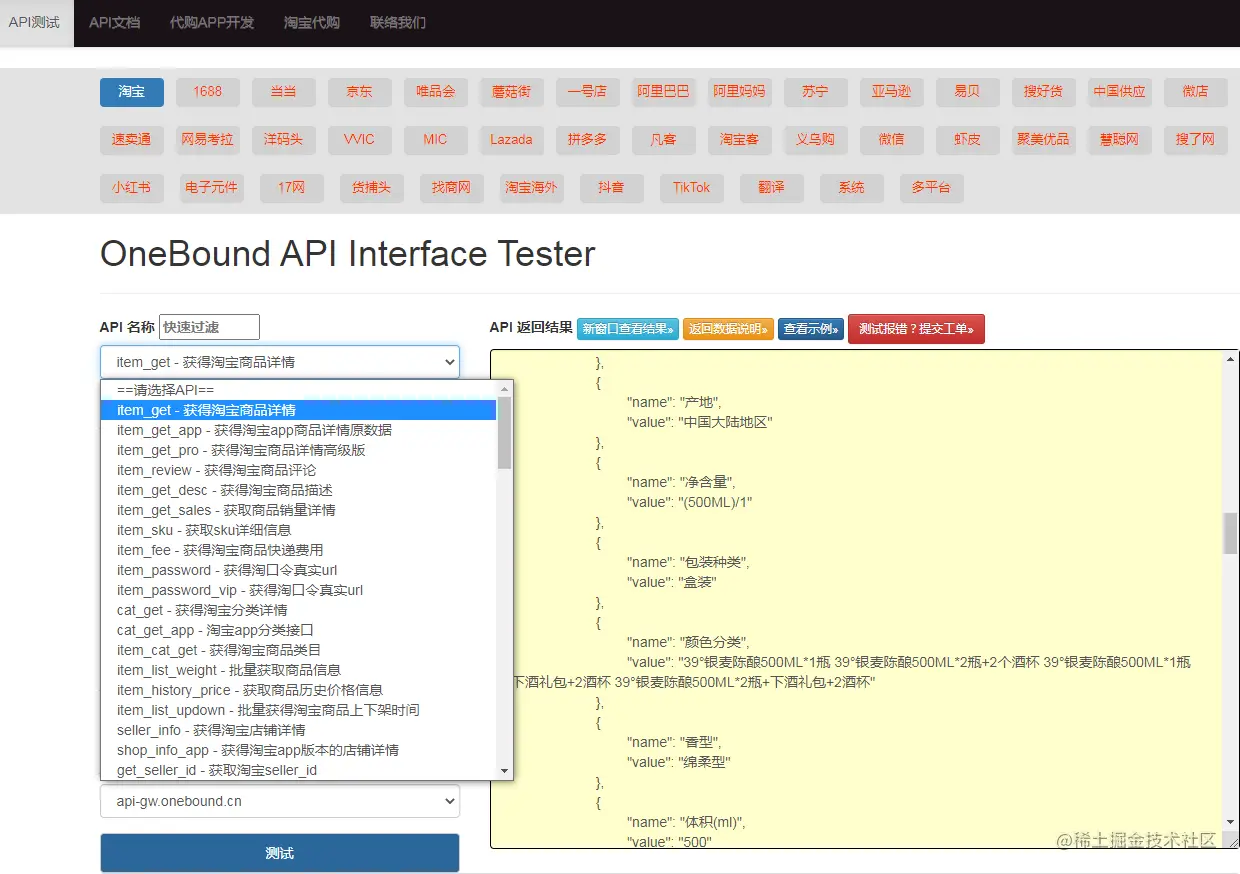1240x874 pixels.
Task: Select item_get_pro 高级版 option
Action: tap(298, 450)
